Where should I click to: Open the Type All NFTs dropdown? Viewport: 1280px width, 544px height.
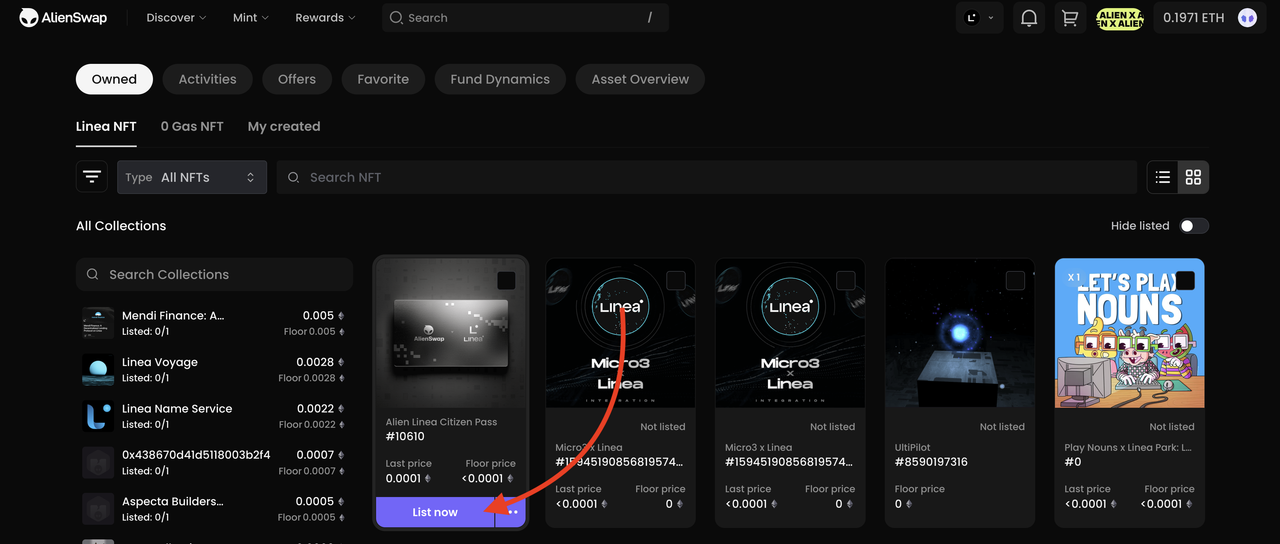(x=192, y=177)
